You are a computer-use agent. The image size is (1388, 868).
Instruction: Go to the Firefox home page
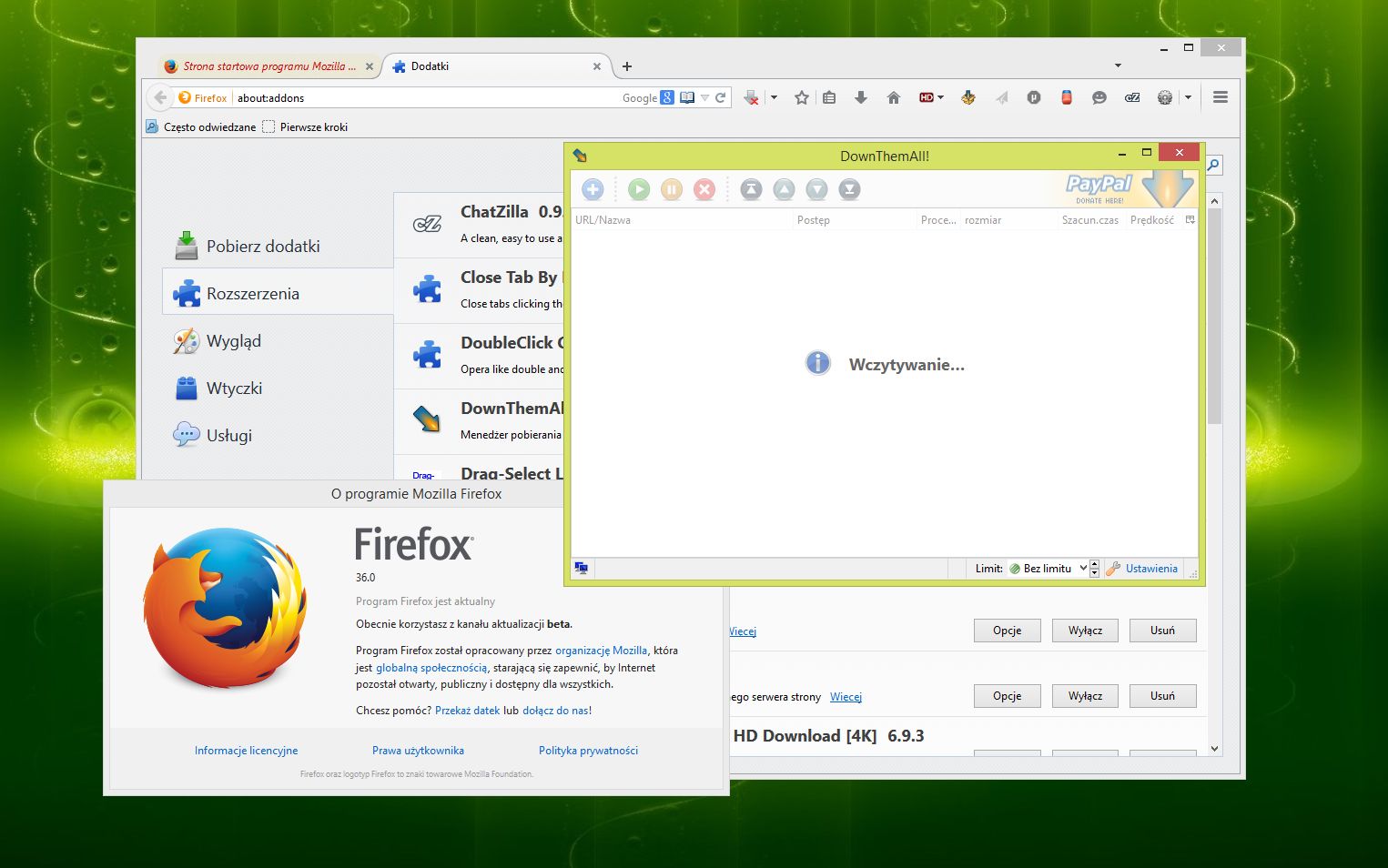tap(894, 97)
